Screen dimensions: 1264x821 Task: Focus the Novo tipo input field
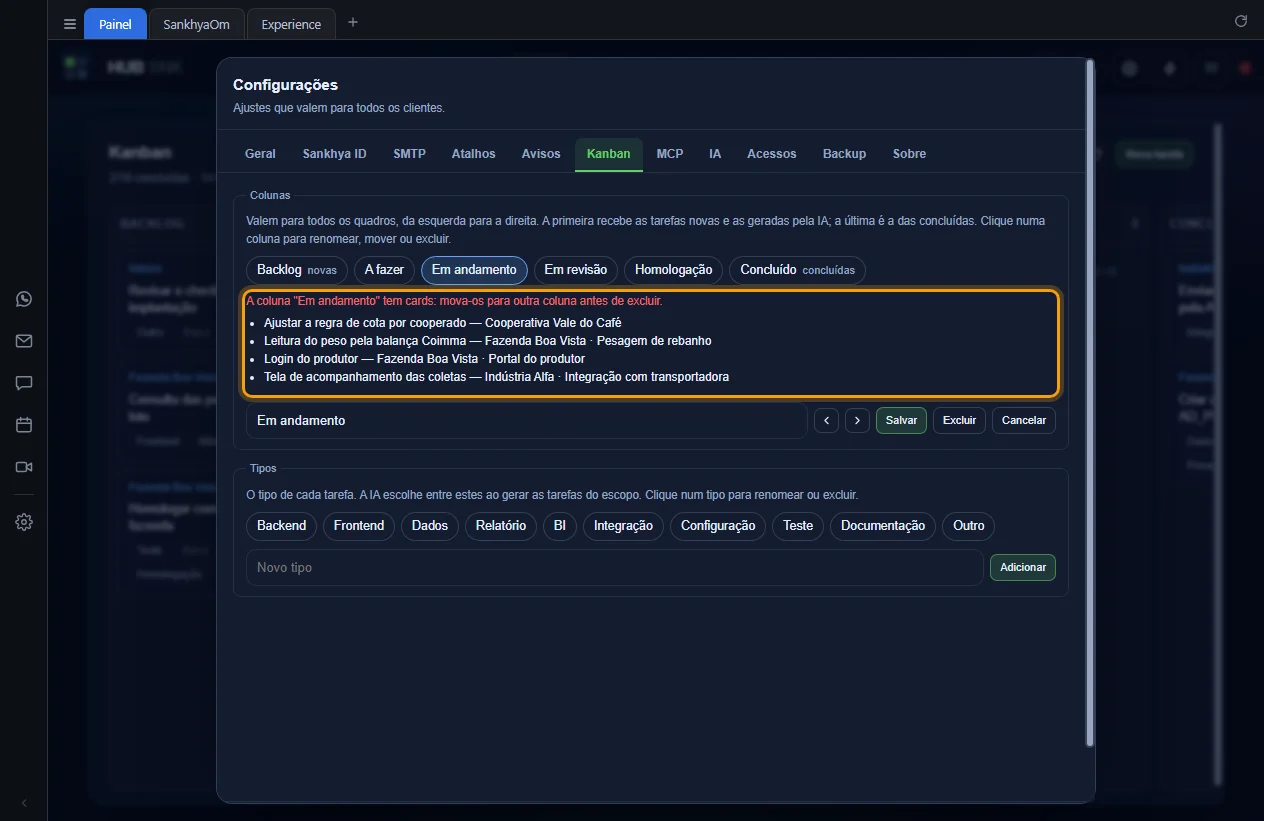pyautogui.click(x=615, y=567)
